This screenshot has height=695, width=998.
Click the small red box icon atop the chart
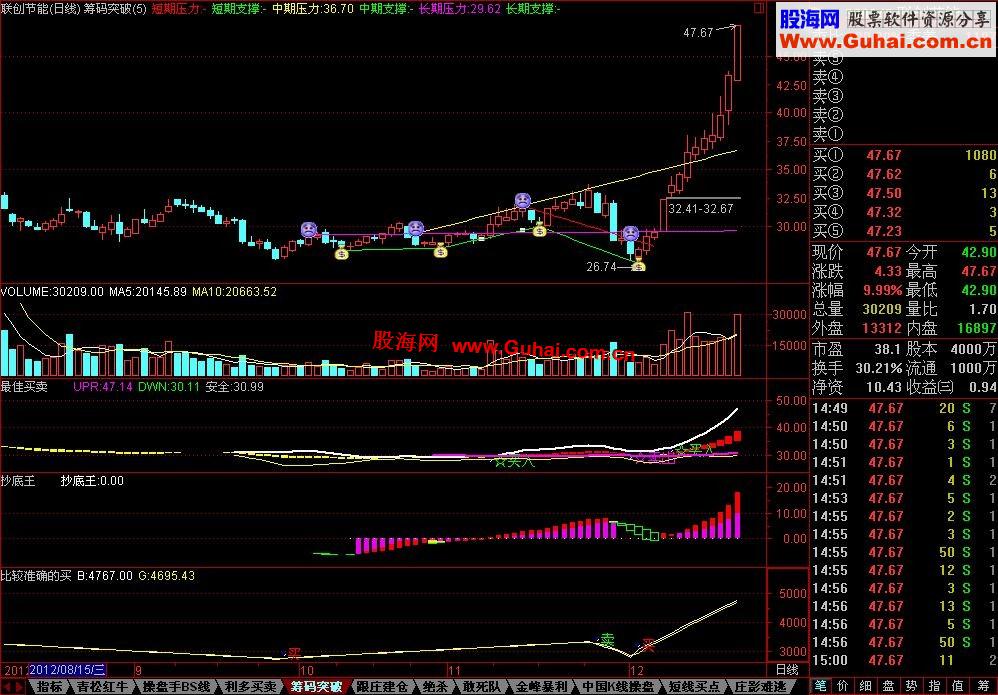click(x=759, y=8)
